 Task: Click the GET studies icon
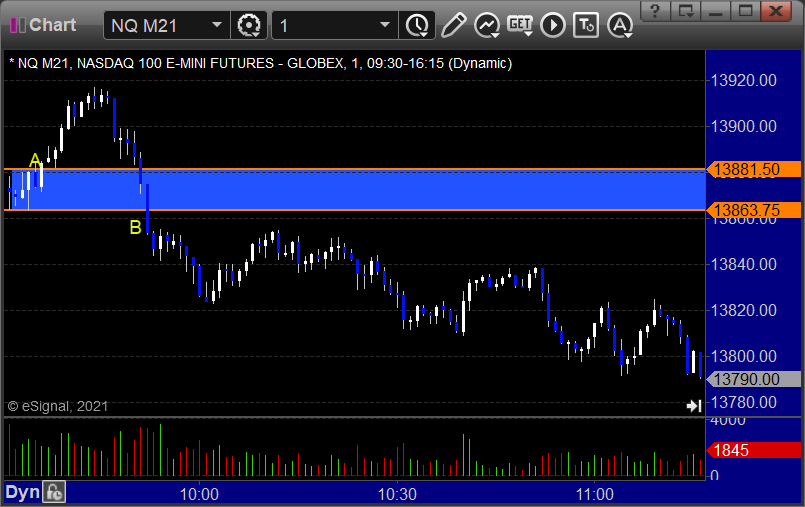point(520,24)
